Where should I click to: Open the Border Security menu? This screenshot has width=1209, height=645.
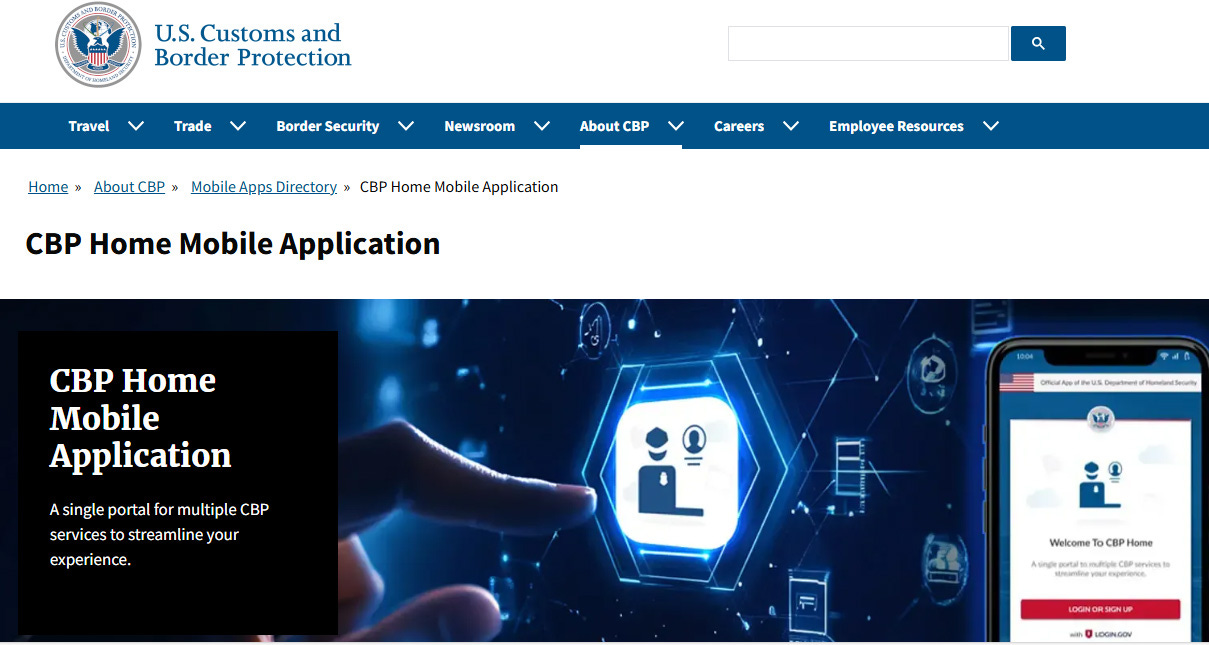(328, 126)
